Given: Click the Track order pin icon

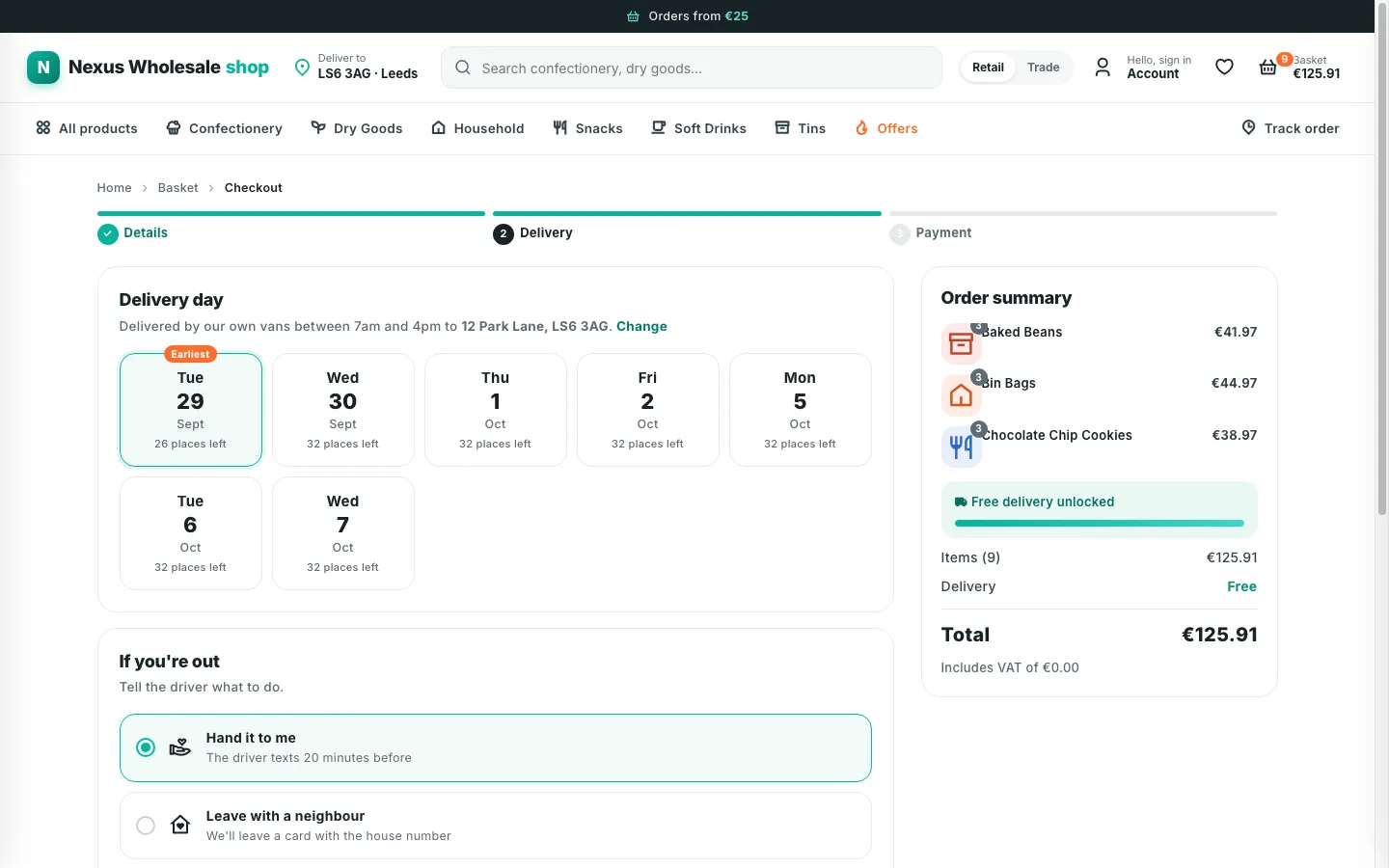Looking at the screenshot, I should tap(1248, 128).
